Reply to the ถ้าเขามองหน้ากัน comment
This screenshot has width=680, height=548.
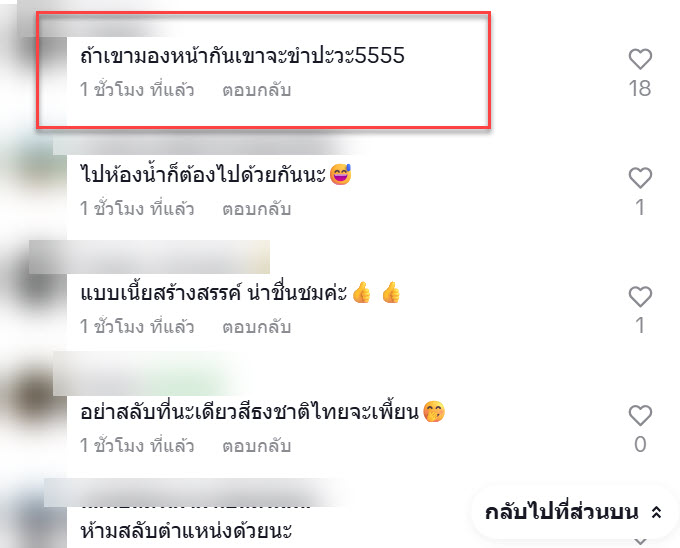point(256,90)
